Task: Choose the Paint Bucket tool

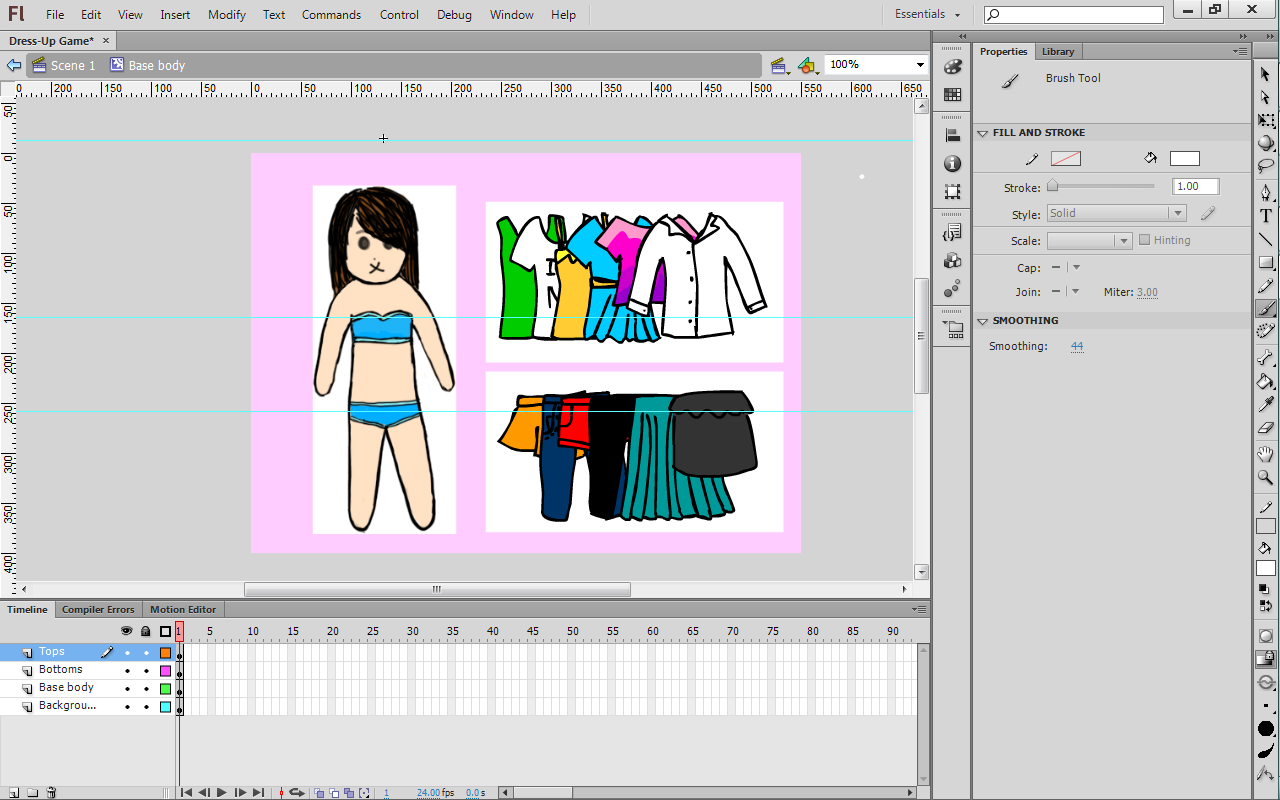Action: [x=1266, y=381]
